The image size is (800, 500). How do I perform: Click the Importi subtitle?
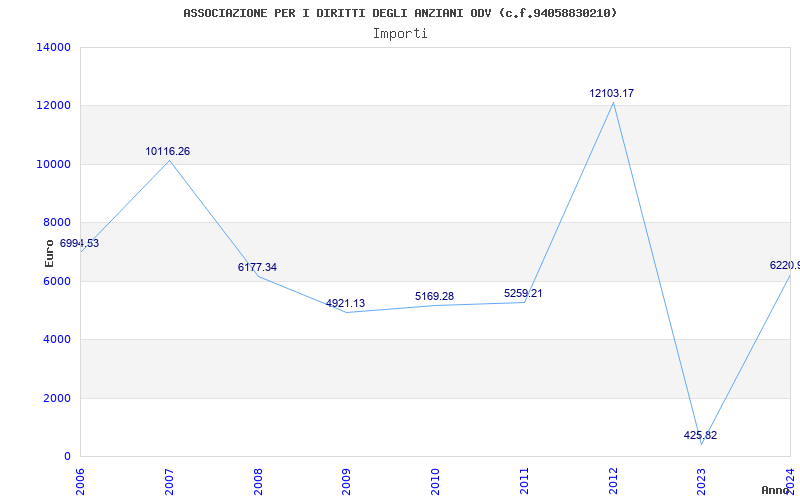click(400, 34)
